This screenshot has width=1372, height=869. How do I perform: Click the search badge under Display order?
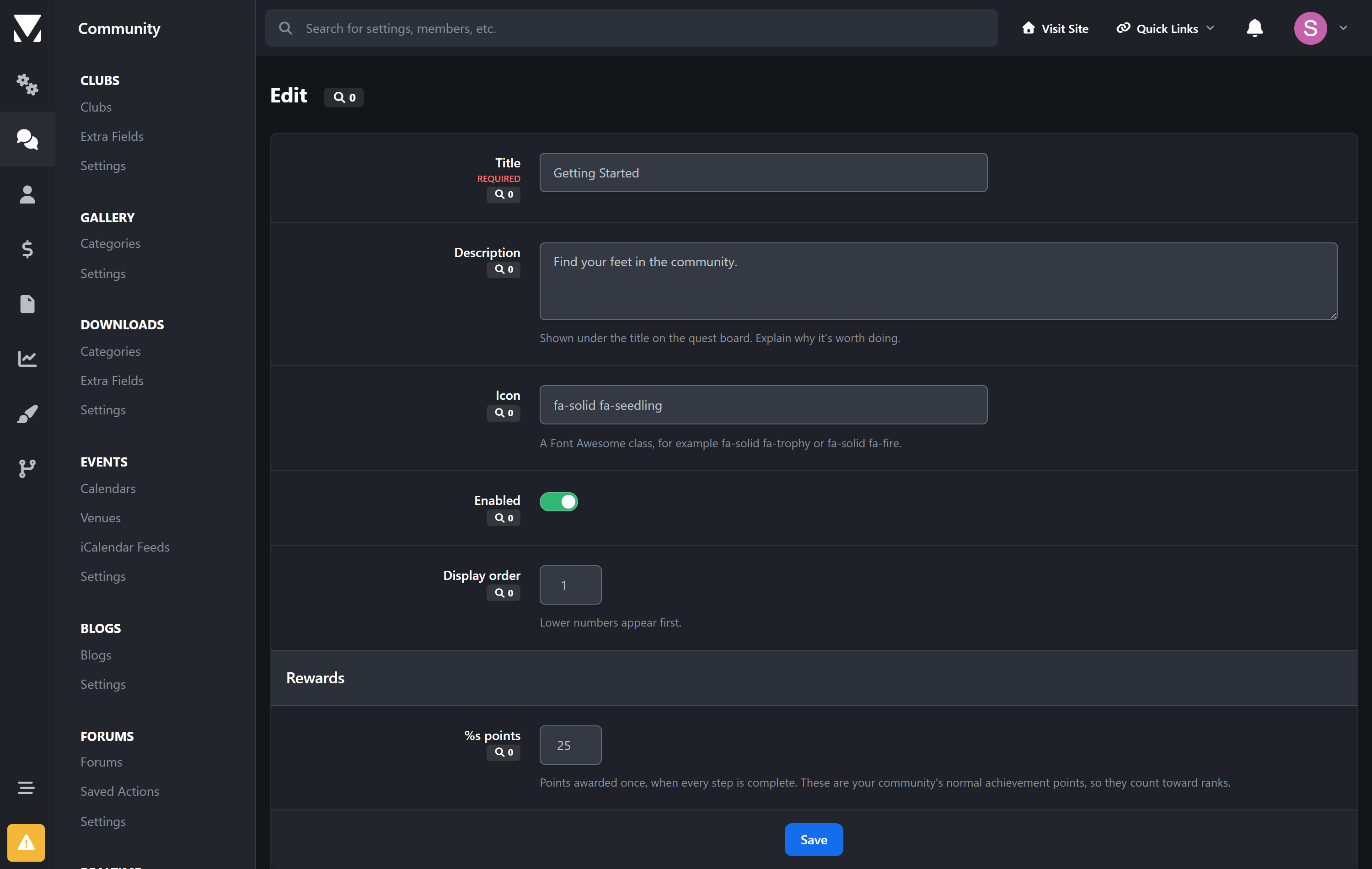504,593
